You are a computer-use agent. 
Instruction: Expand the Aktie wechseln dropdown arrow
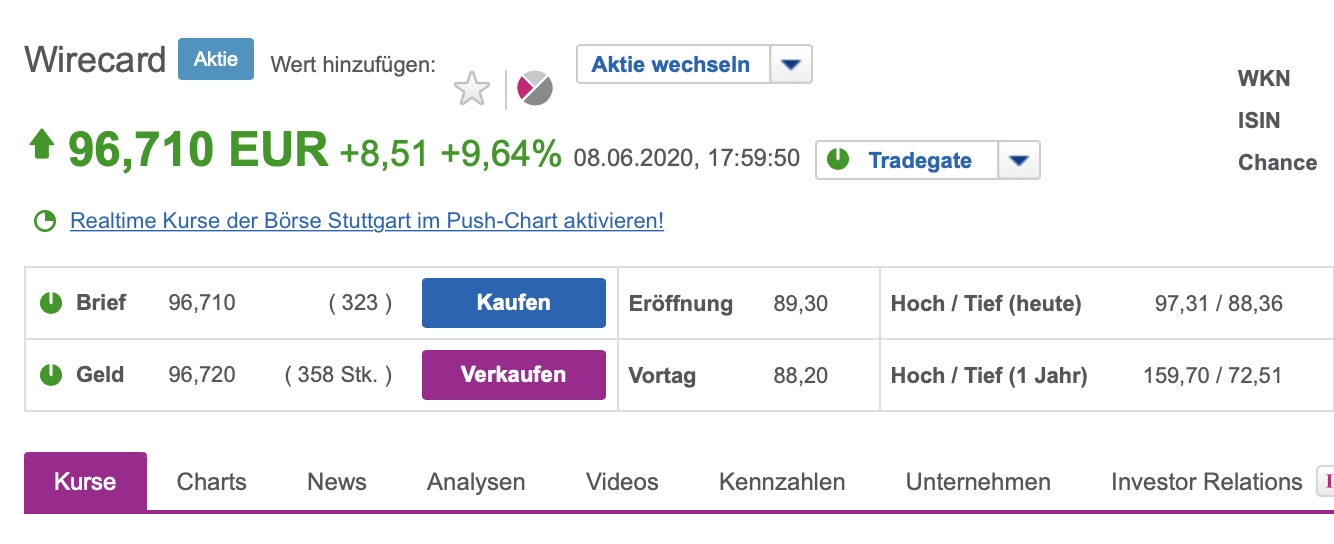pos(791,65)
